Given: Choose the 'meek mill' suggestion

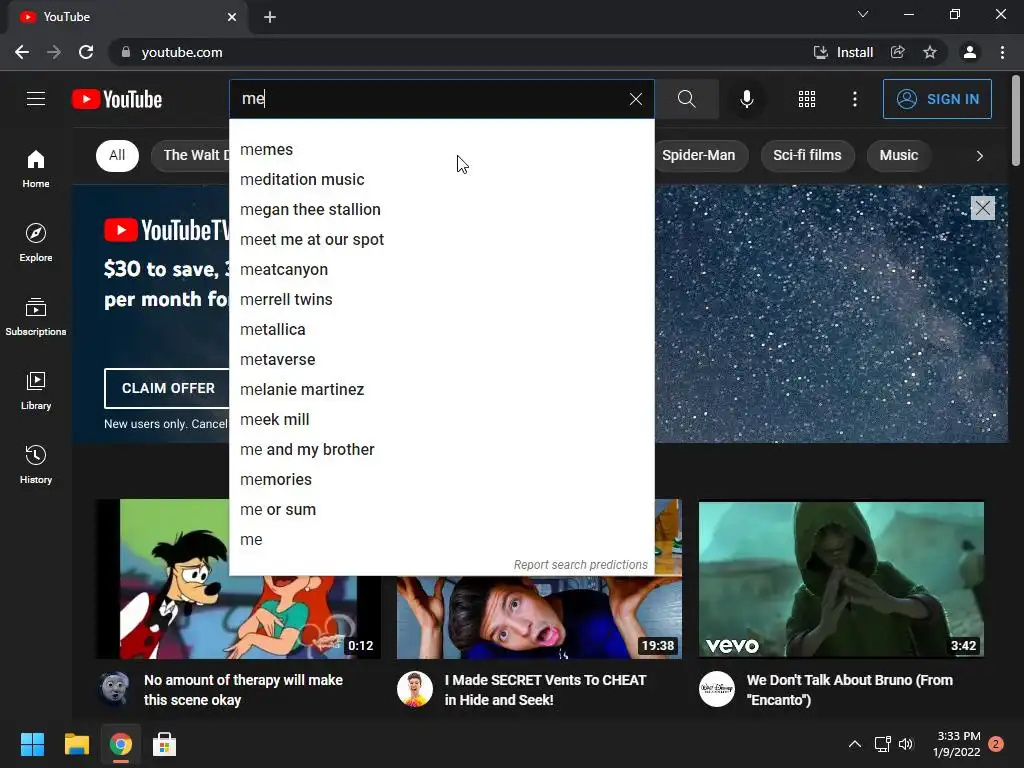Looking at the screenshot, I should coord(441,420).
